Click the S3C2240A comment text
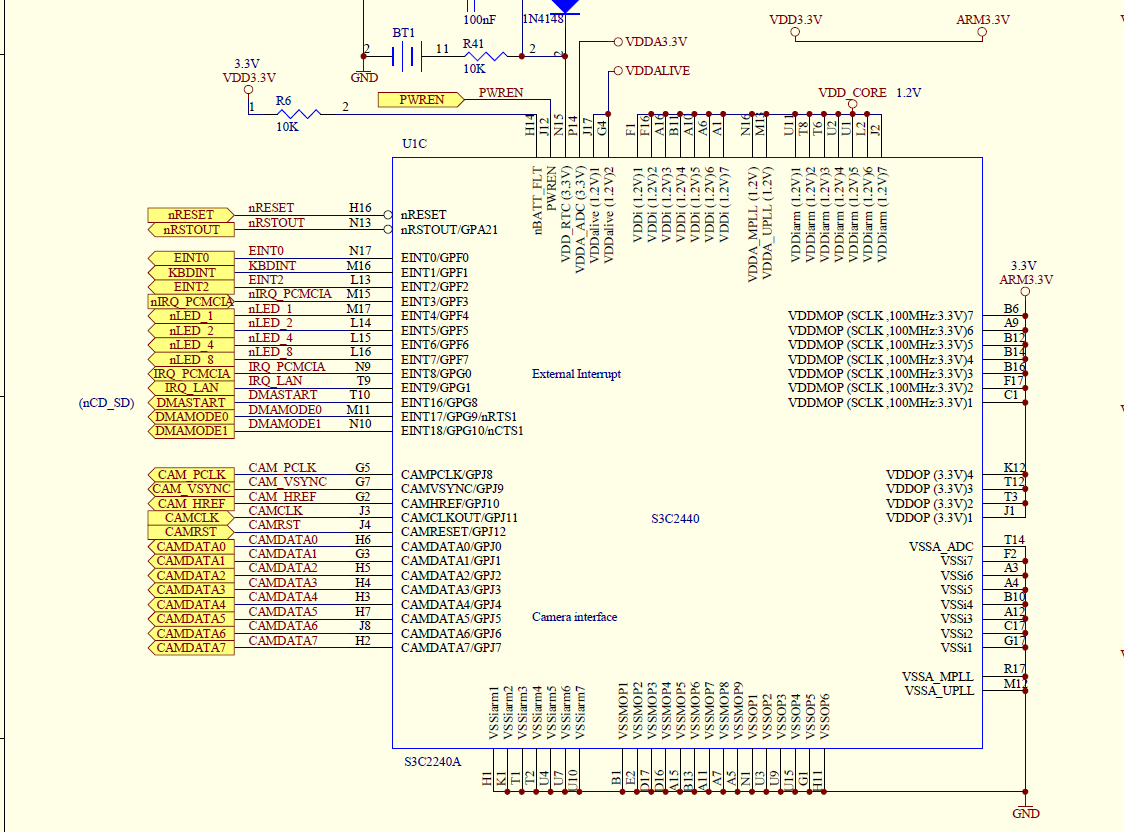The height and width of the screenshot is (832, 1124). coord(432,762)
